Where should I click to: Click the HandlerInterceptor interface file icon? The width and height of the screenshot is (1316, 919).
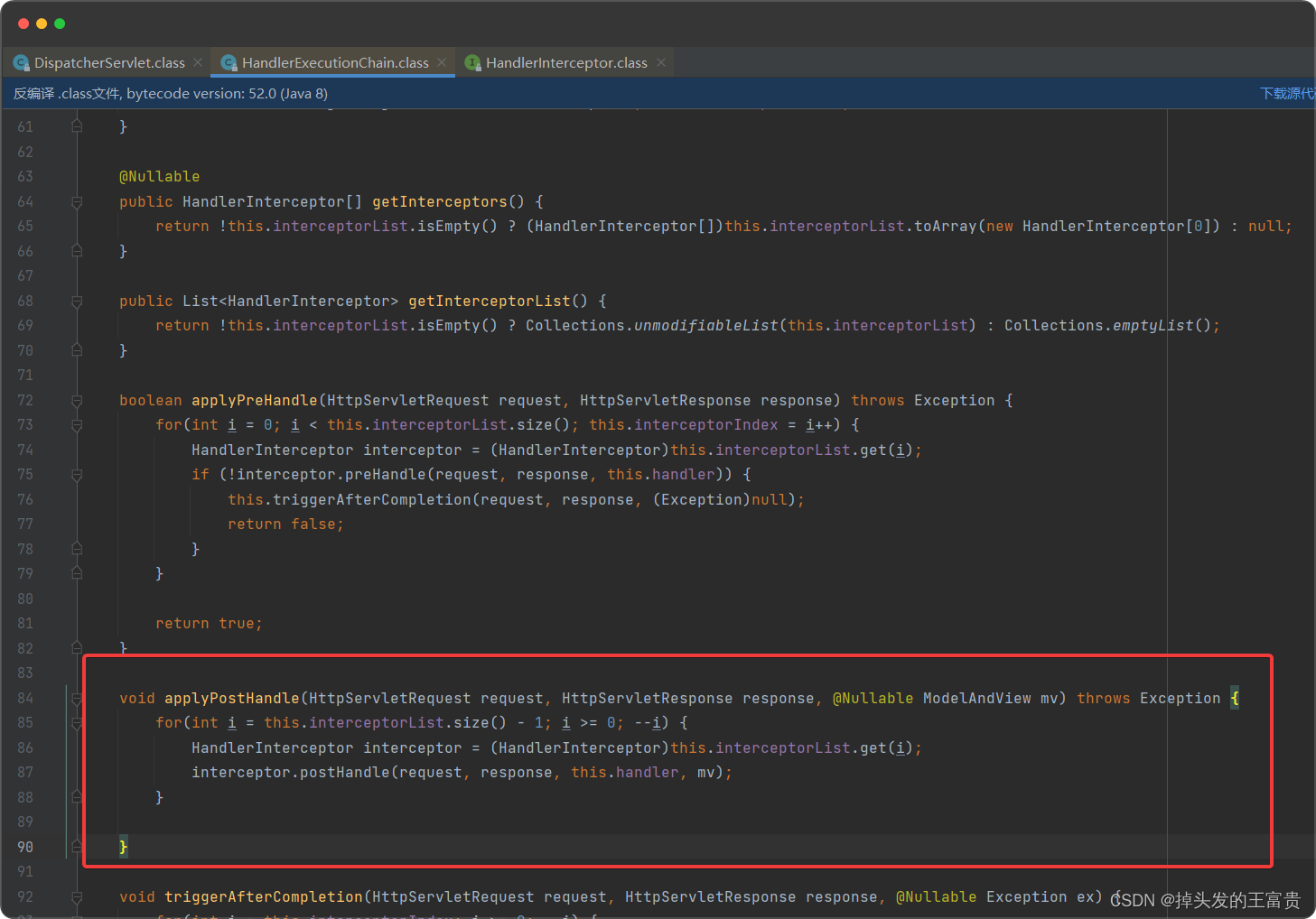tap(472, 62)
